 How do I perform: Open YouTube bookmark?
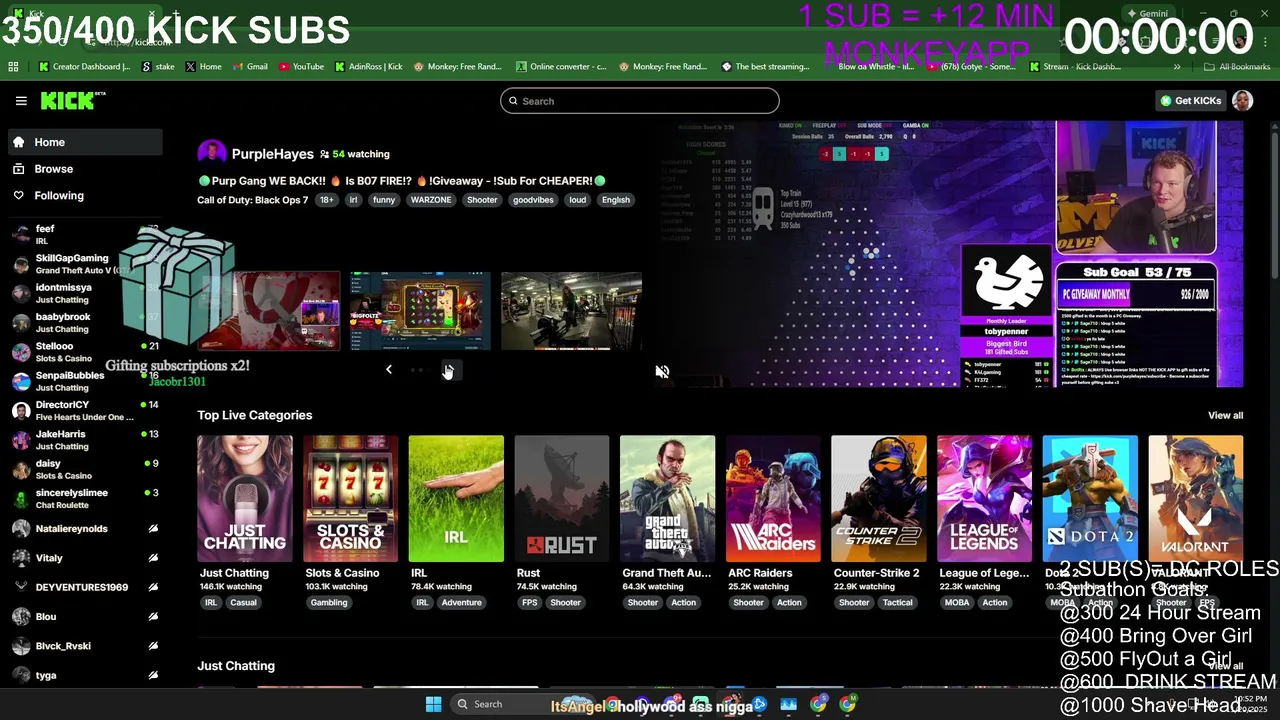(x=301, y=67)
